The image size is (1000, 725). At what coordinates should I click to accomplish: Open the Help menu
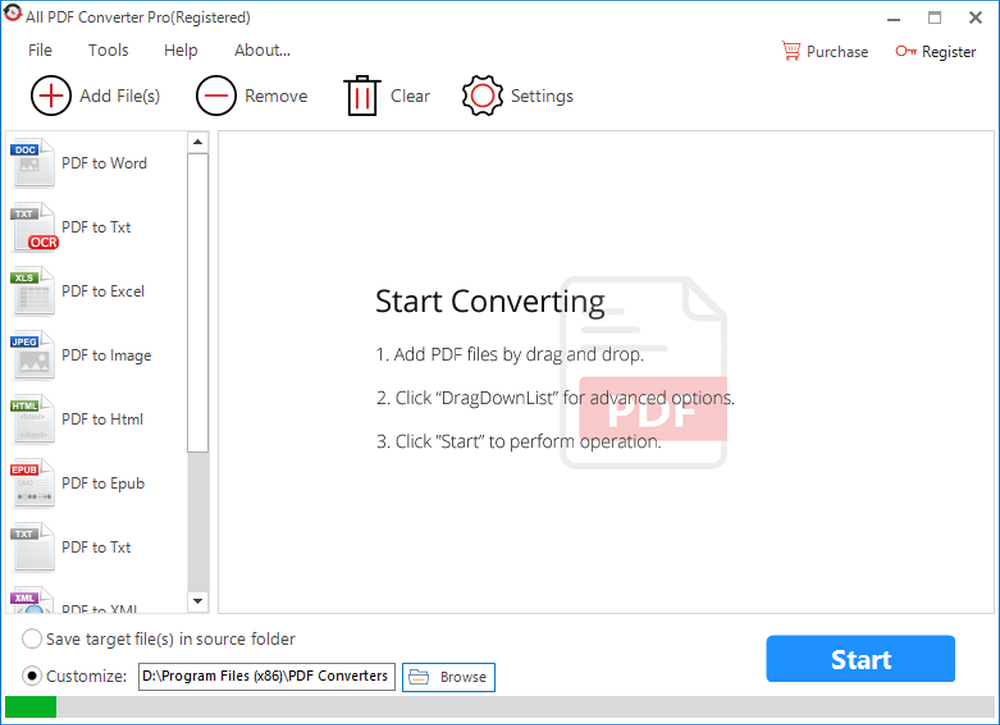180,50
